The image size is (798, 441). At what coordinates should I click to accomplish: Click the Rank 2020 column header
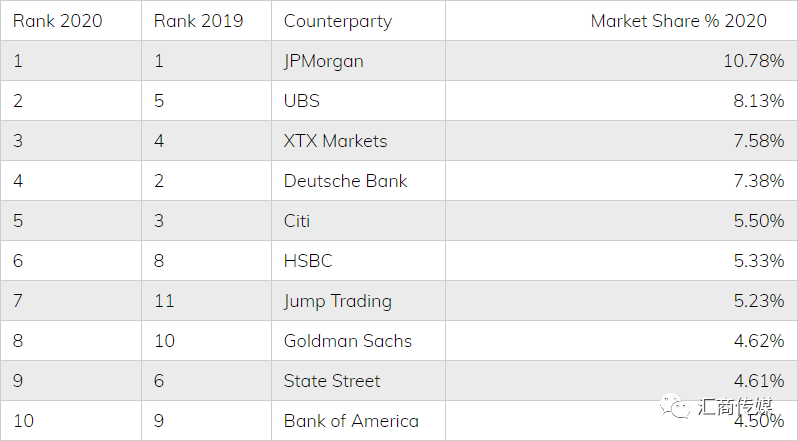[x=58, y=21]
